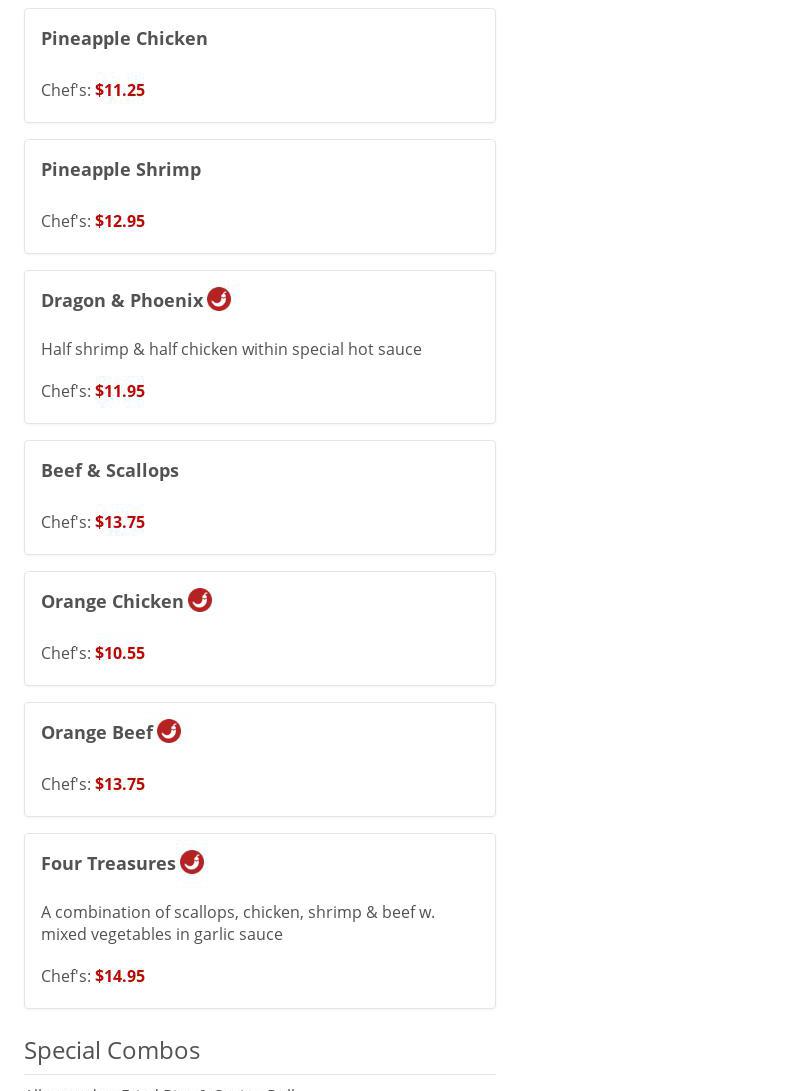The image size is (785, 1091).
Task: Click the spicy chili icon beside Orange Chicken
Action: (200, 600)
